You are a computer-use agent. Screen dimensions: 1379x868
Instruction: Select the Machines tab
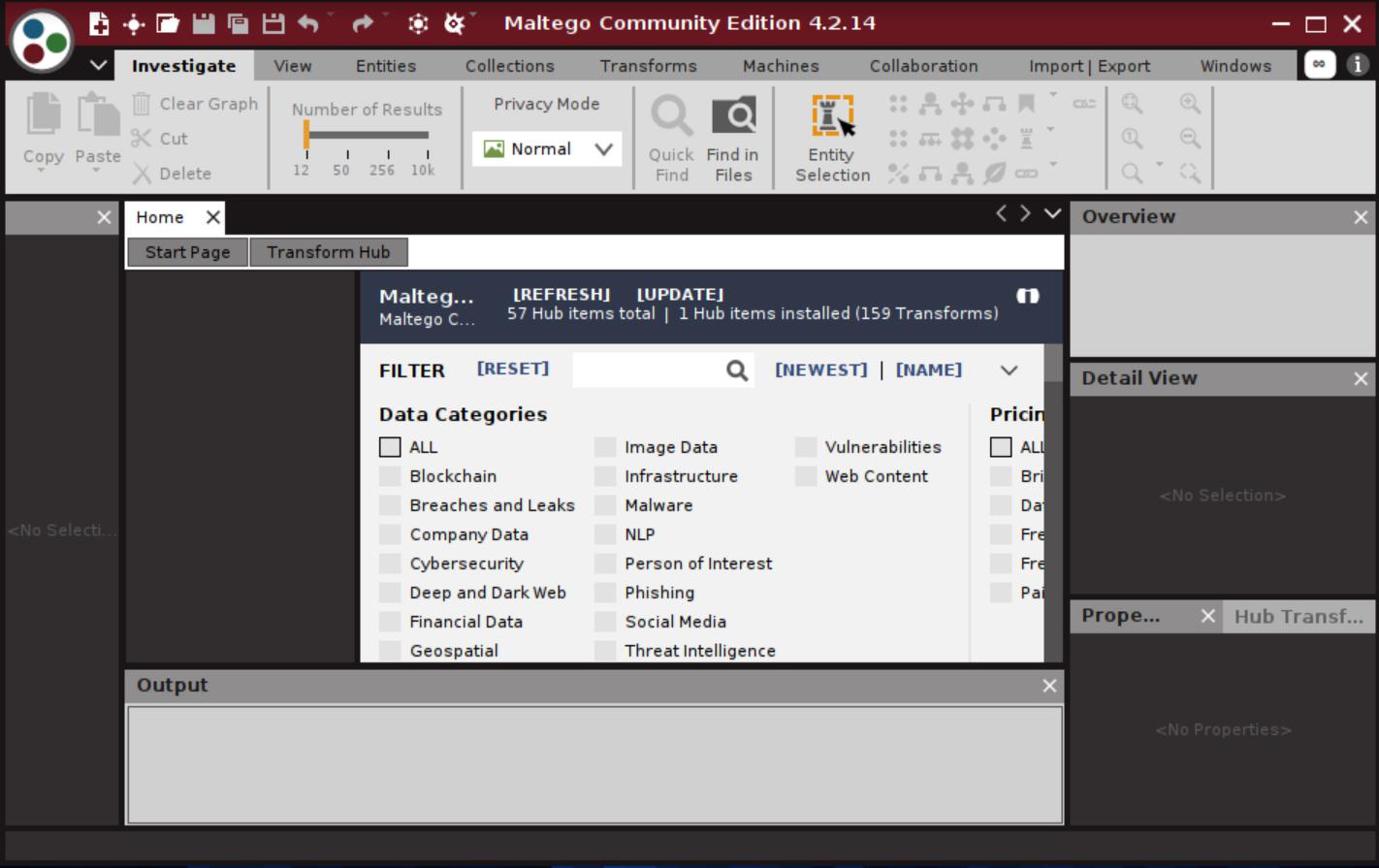click(781, 66)
